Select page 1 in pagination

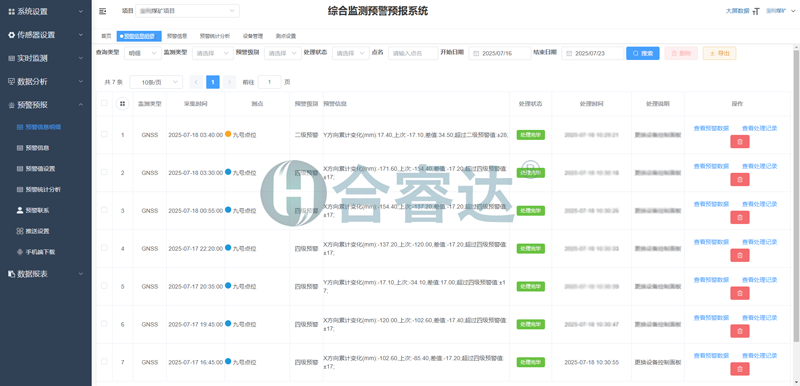tap(213, 82)
